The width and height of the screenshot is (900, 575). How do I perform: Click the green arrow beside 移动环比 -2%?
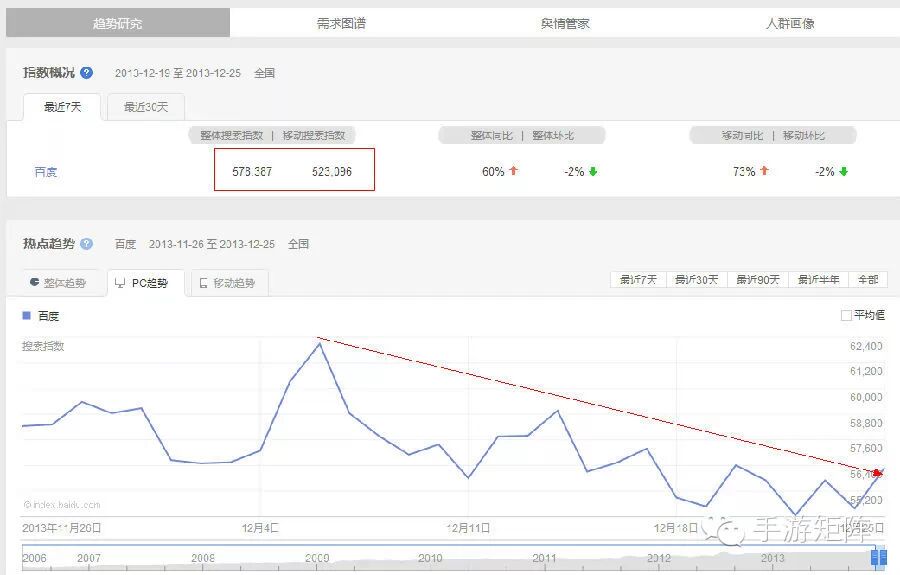844,171
